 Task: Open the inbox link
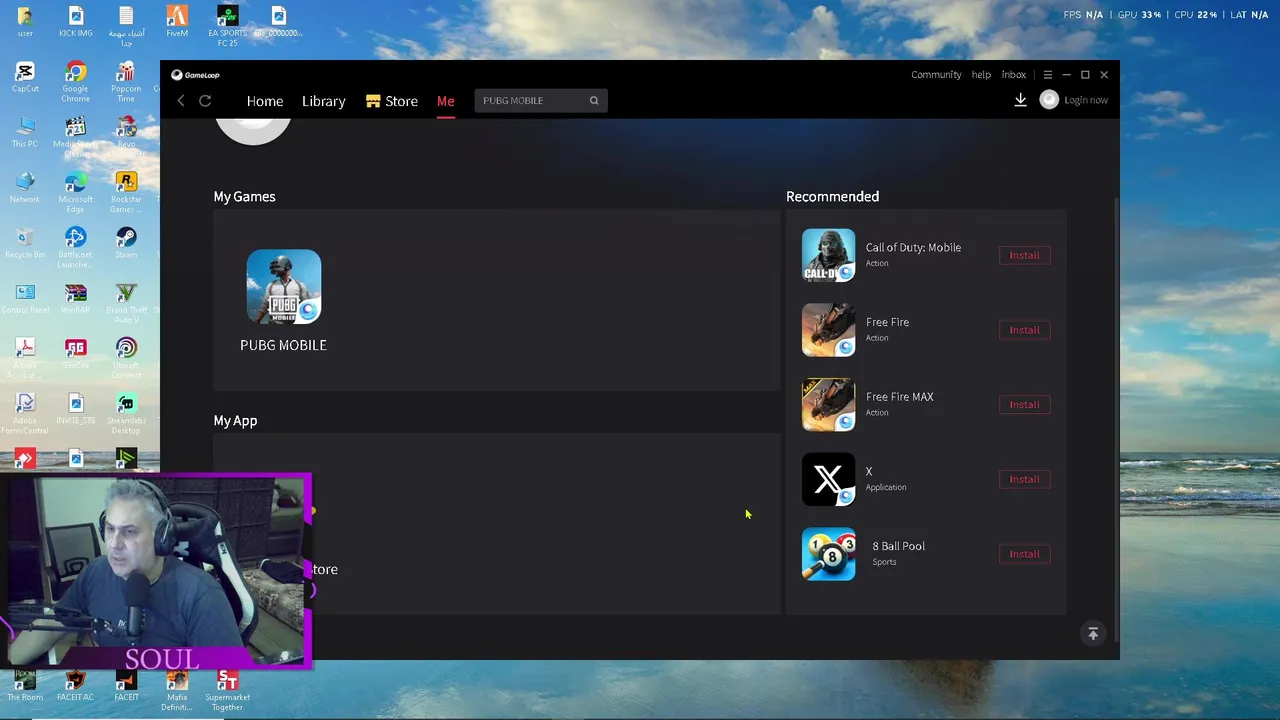click(x=1014, y=75)
